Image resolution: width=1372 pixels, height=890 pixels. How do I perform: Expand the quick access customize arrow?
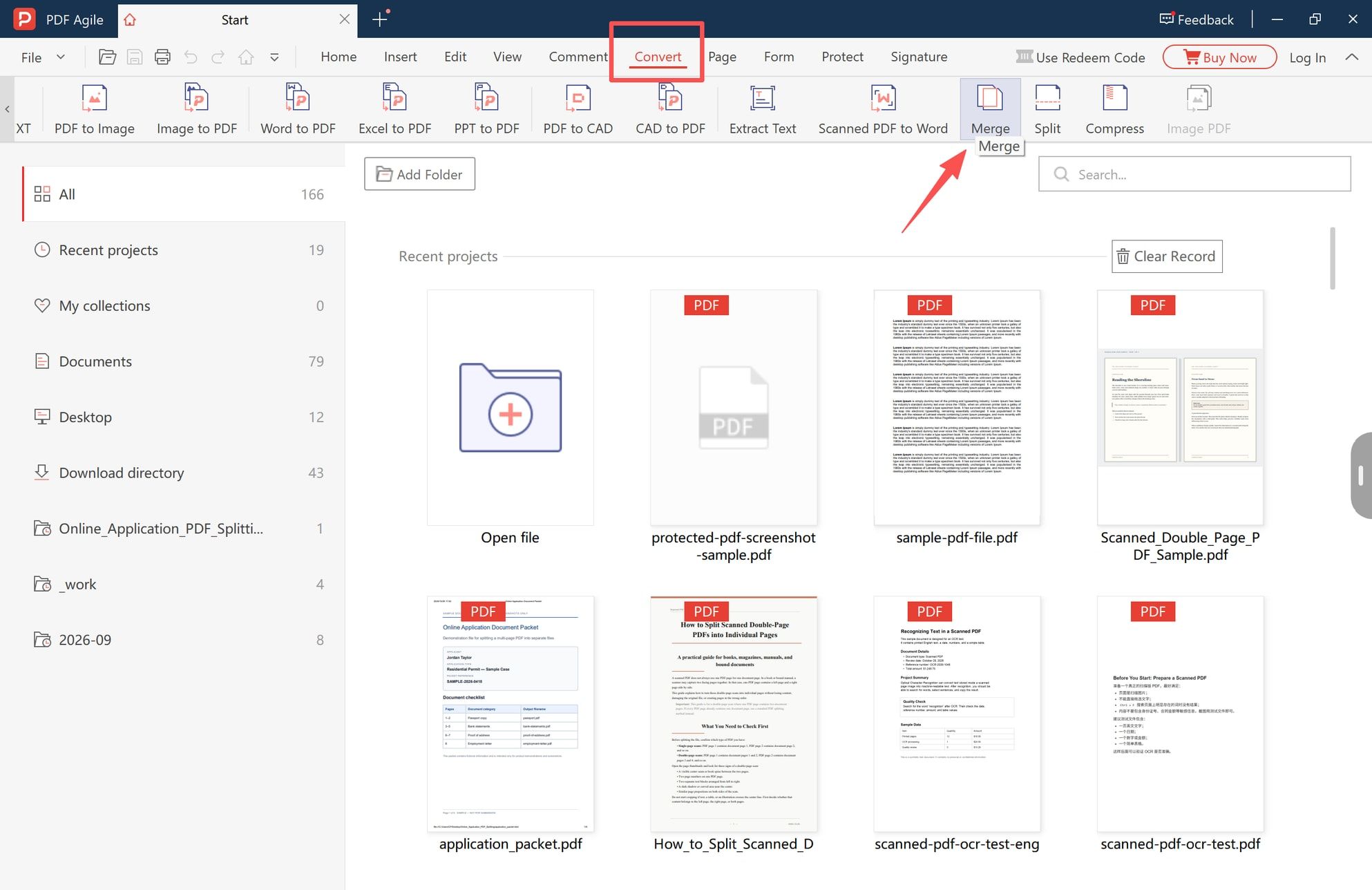pyautogui.click(x=274, y=57)
